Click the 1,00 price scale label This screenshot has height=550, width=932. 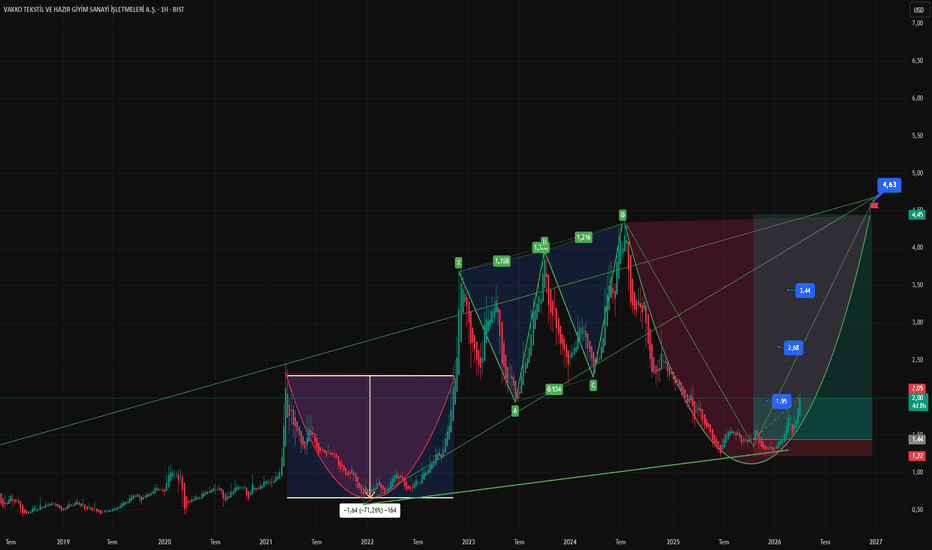[917, 472]
